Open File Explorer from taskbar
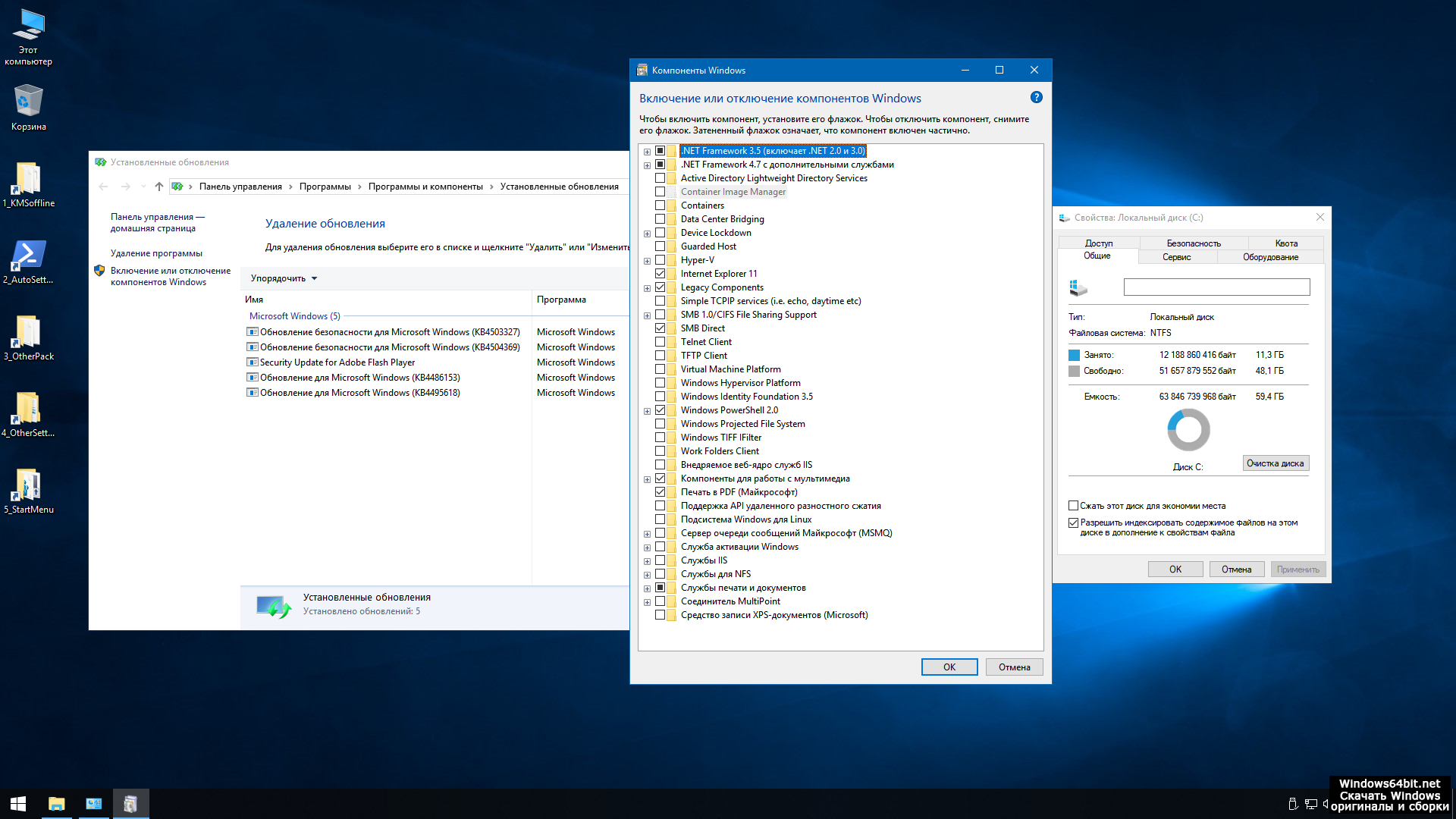1456x819 pixels. [x=56, y=803]
